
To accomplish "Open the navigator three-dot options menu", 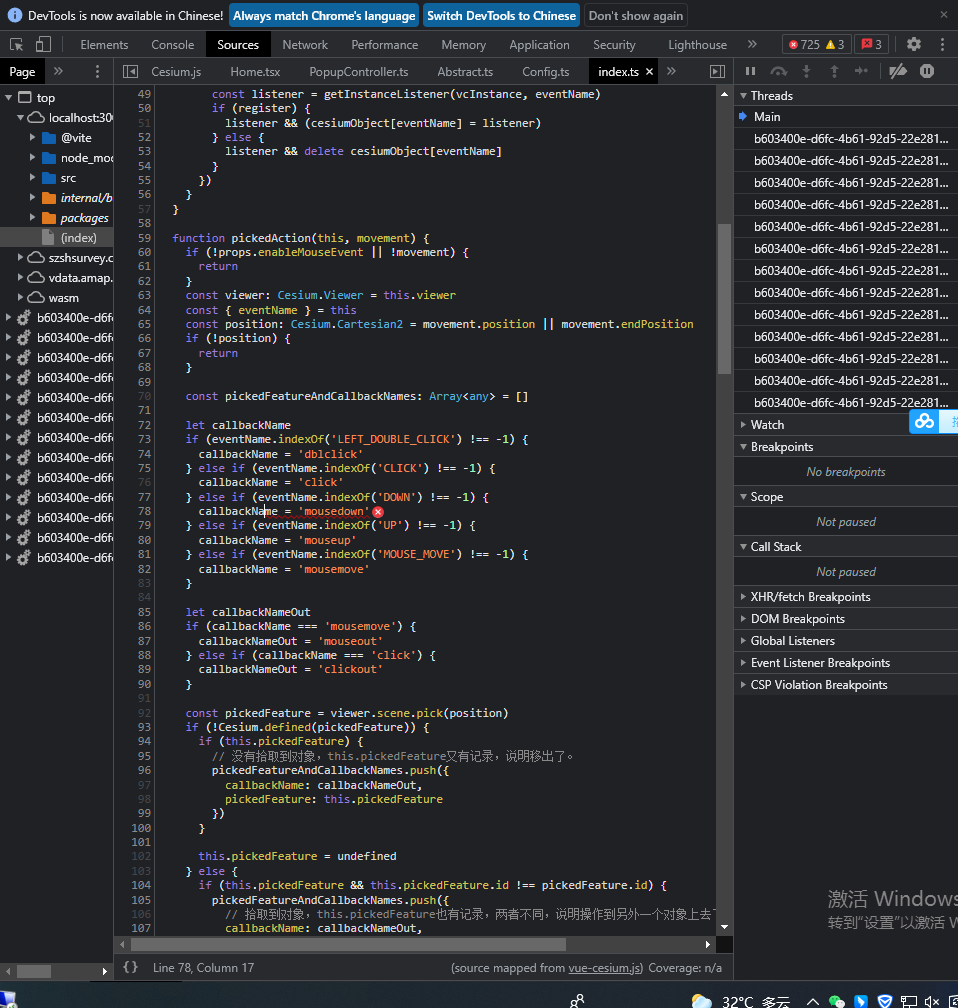I will [x=97, y=71].
